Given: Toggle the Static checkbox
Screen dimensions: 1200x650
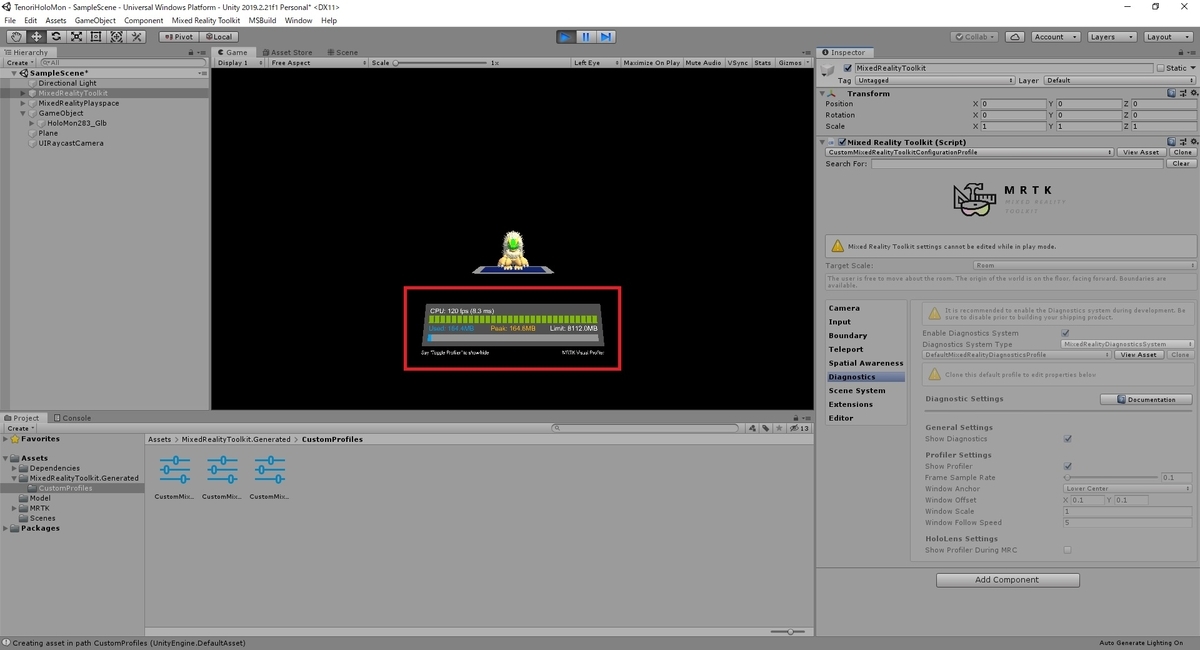Looking at the screenshot, I should click(x=1161, y=68).
